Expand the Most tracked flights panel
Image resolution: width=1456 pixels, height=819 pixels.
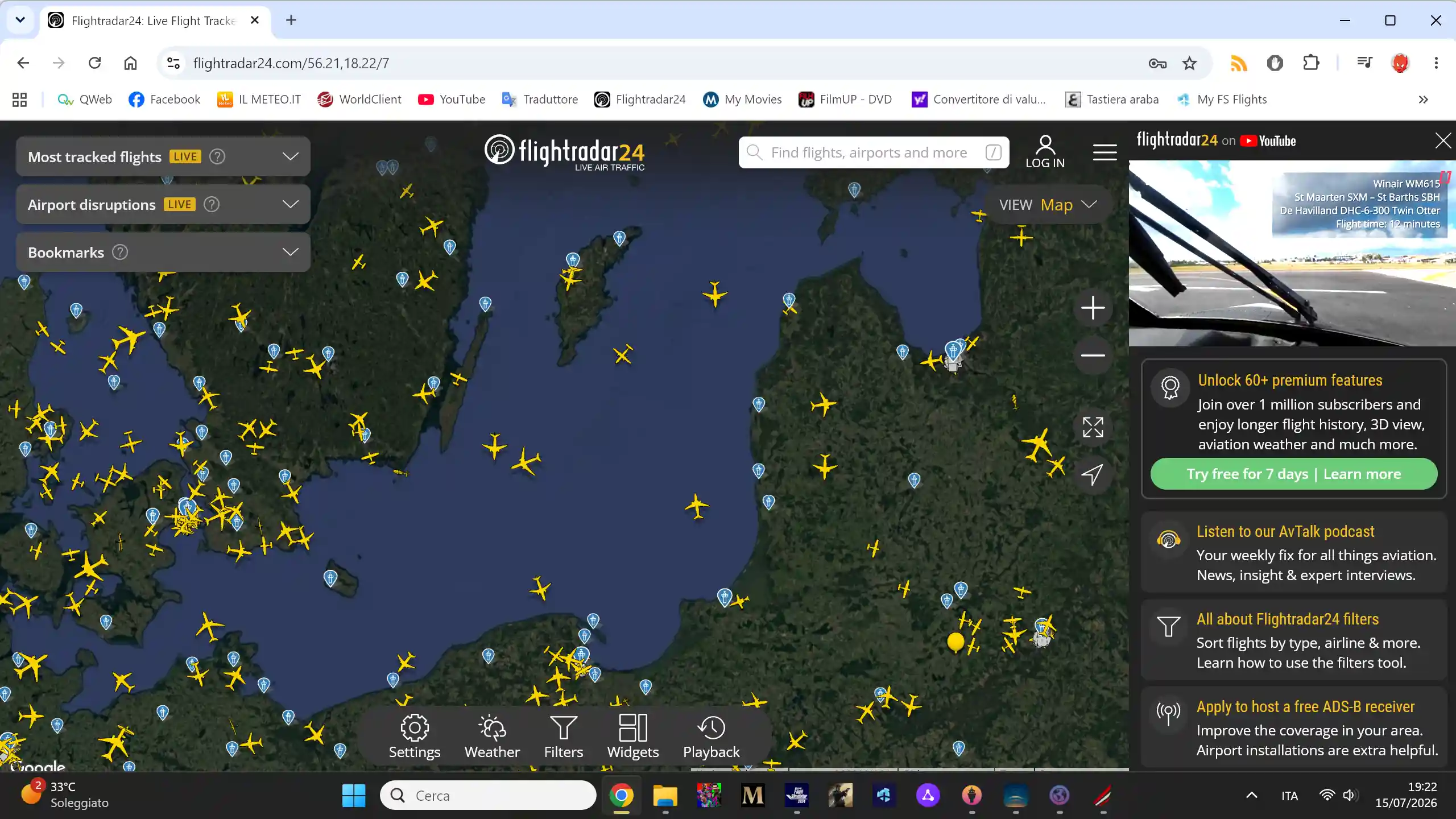click(290, 156)
